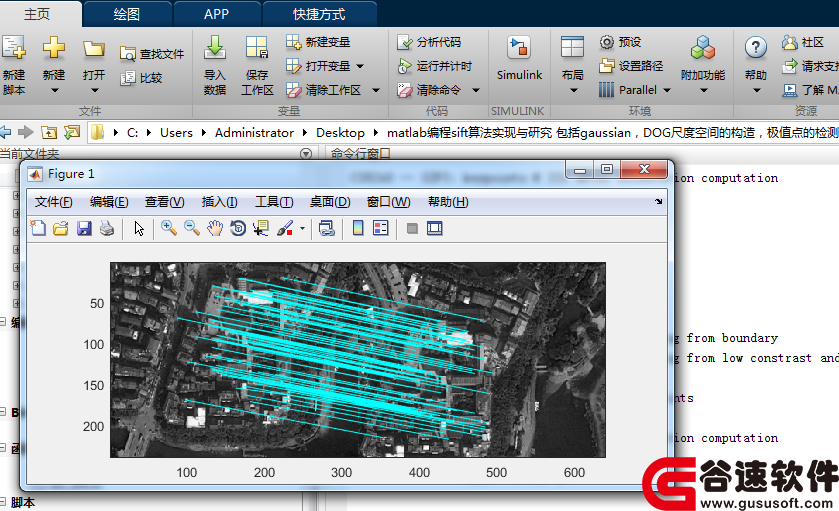
Task: Click Find Files (查找文件)
Action: [x=152, y=54]
